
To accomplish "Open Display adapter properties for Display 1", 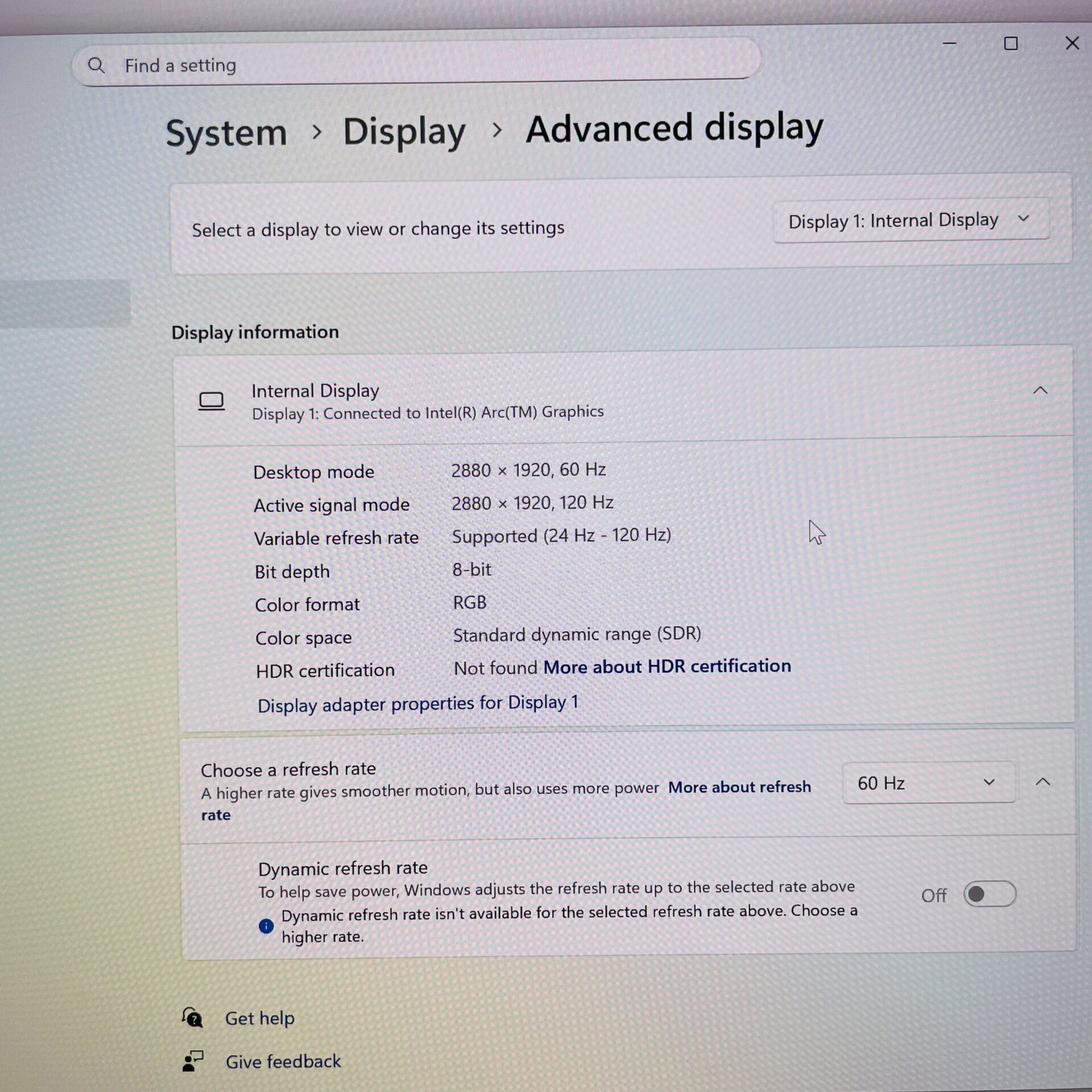I will click(418, 704).
